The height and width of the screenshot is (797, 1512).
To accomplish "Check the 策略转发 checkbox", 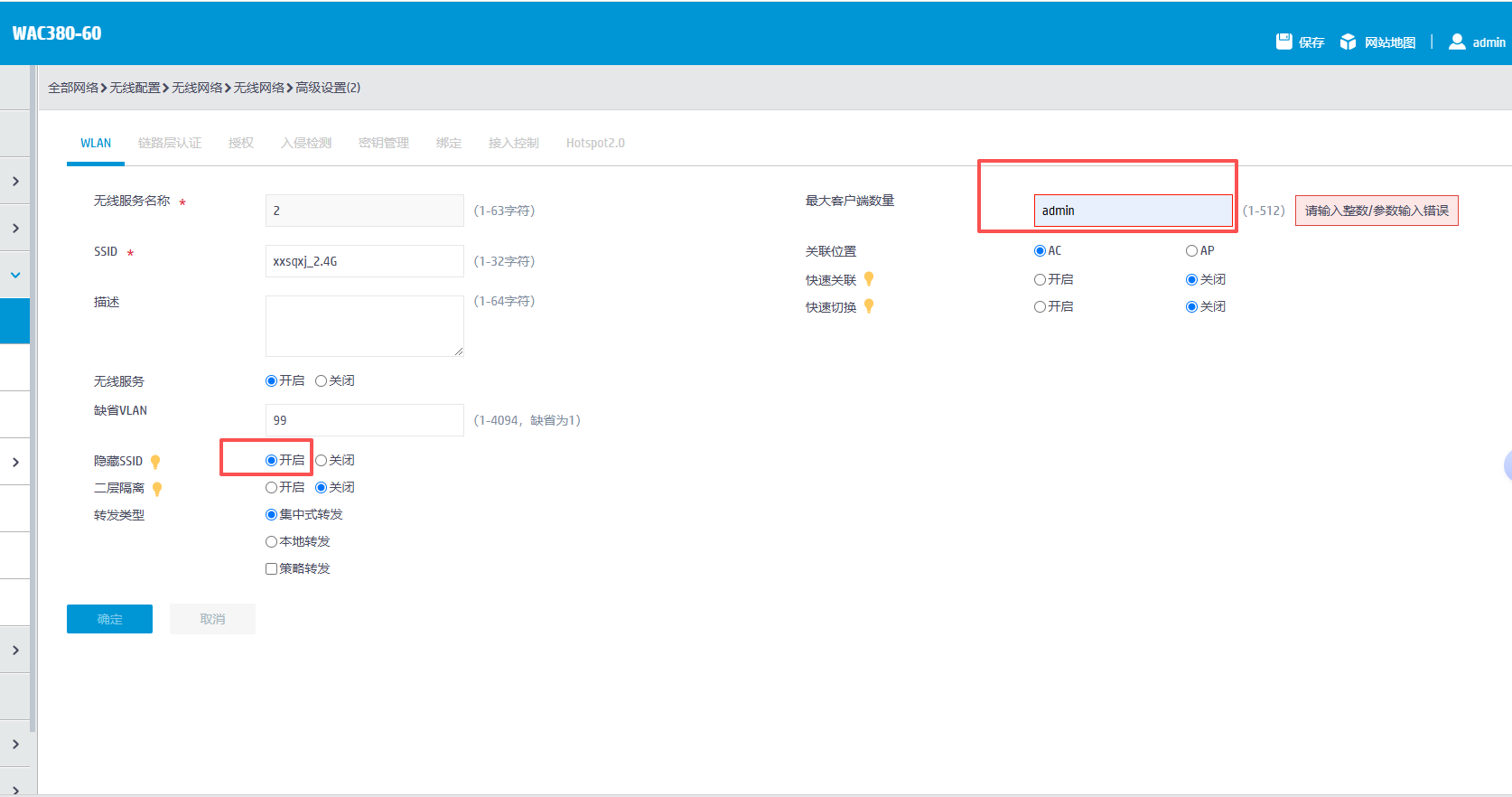I will tap(271, 568).
